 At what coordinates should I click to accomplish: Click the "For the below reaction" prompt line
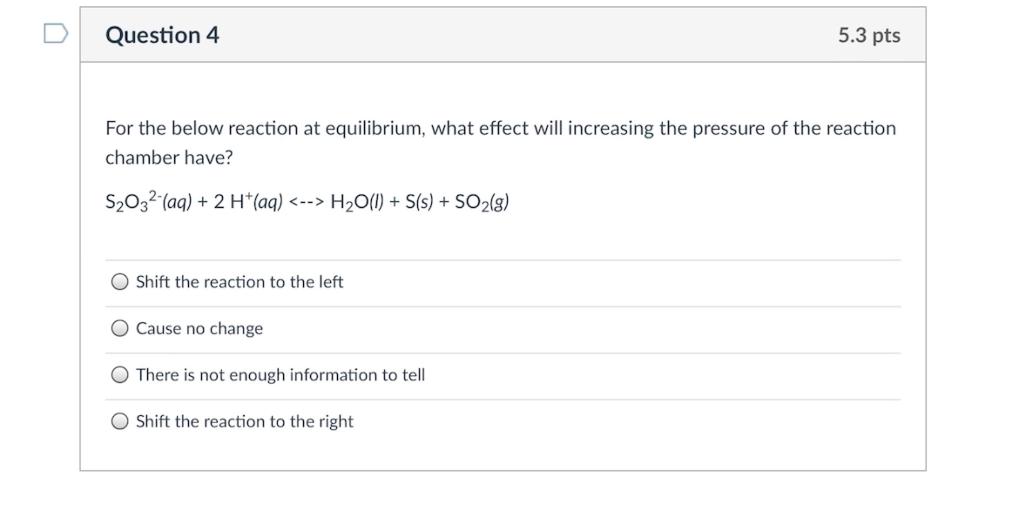pyautogui.click(x=500, y=129)
